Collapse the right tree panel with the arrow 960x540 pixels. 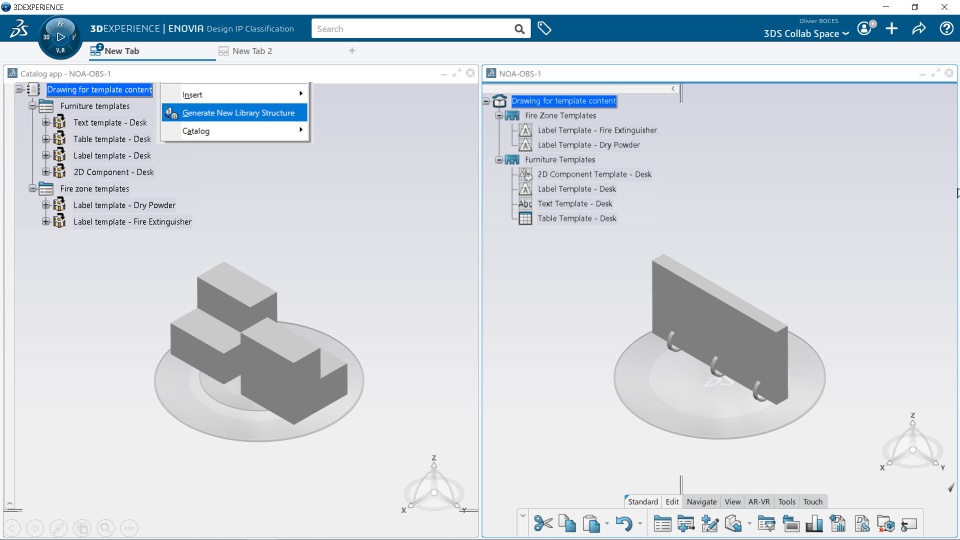coord(673,89)
